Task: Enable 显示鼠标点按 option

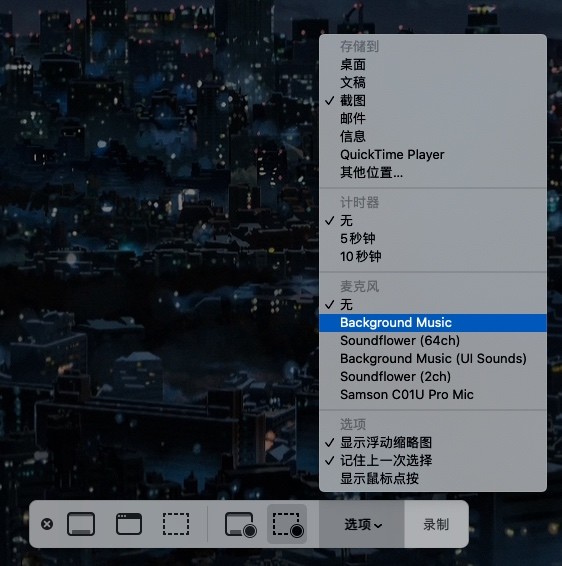Action: 433,479
